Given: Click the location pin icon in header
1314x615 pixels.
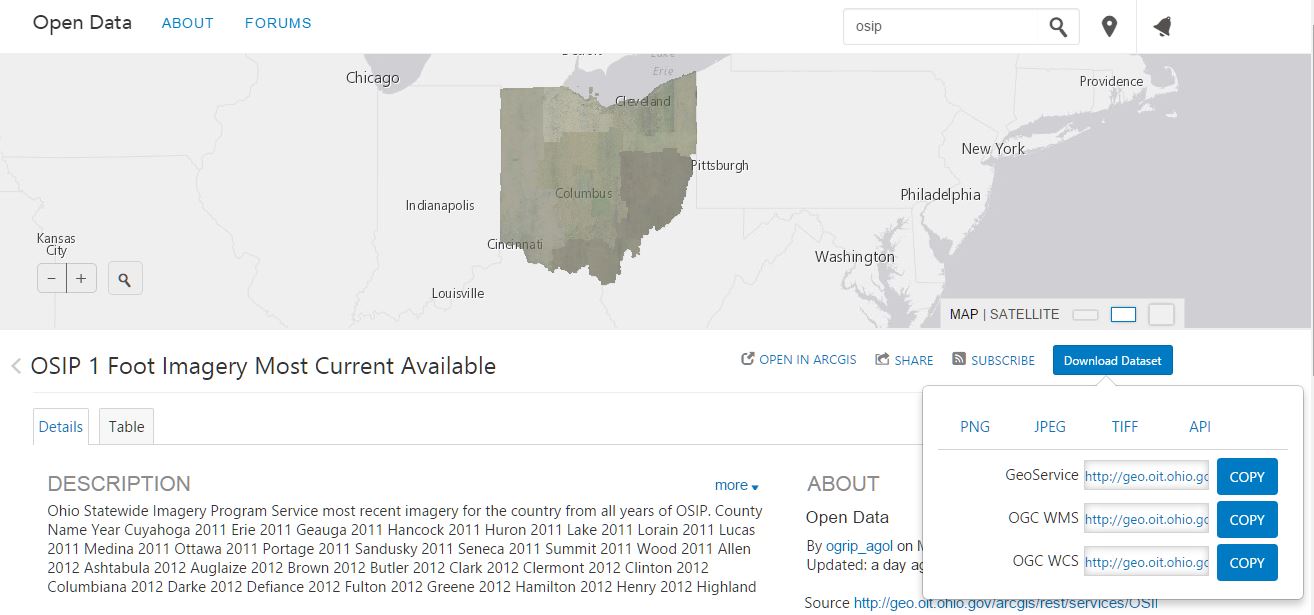Looking at the screenshot, I should 1109,27.
